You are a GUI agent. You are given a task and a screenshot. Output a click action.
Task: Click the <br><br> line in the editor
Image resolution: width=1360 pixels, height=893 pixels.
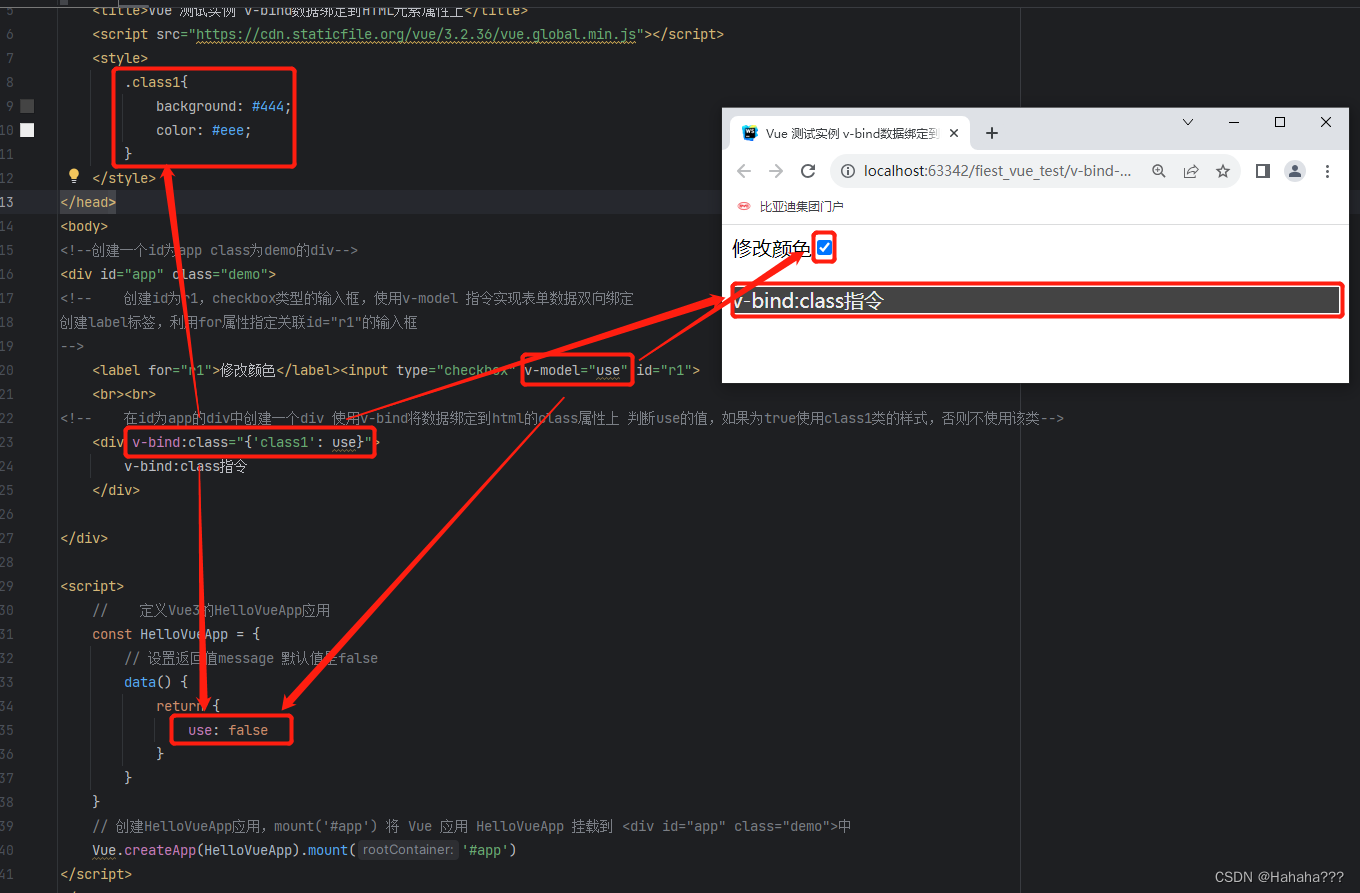[x=124, y=394]
